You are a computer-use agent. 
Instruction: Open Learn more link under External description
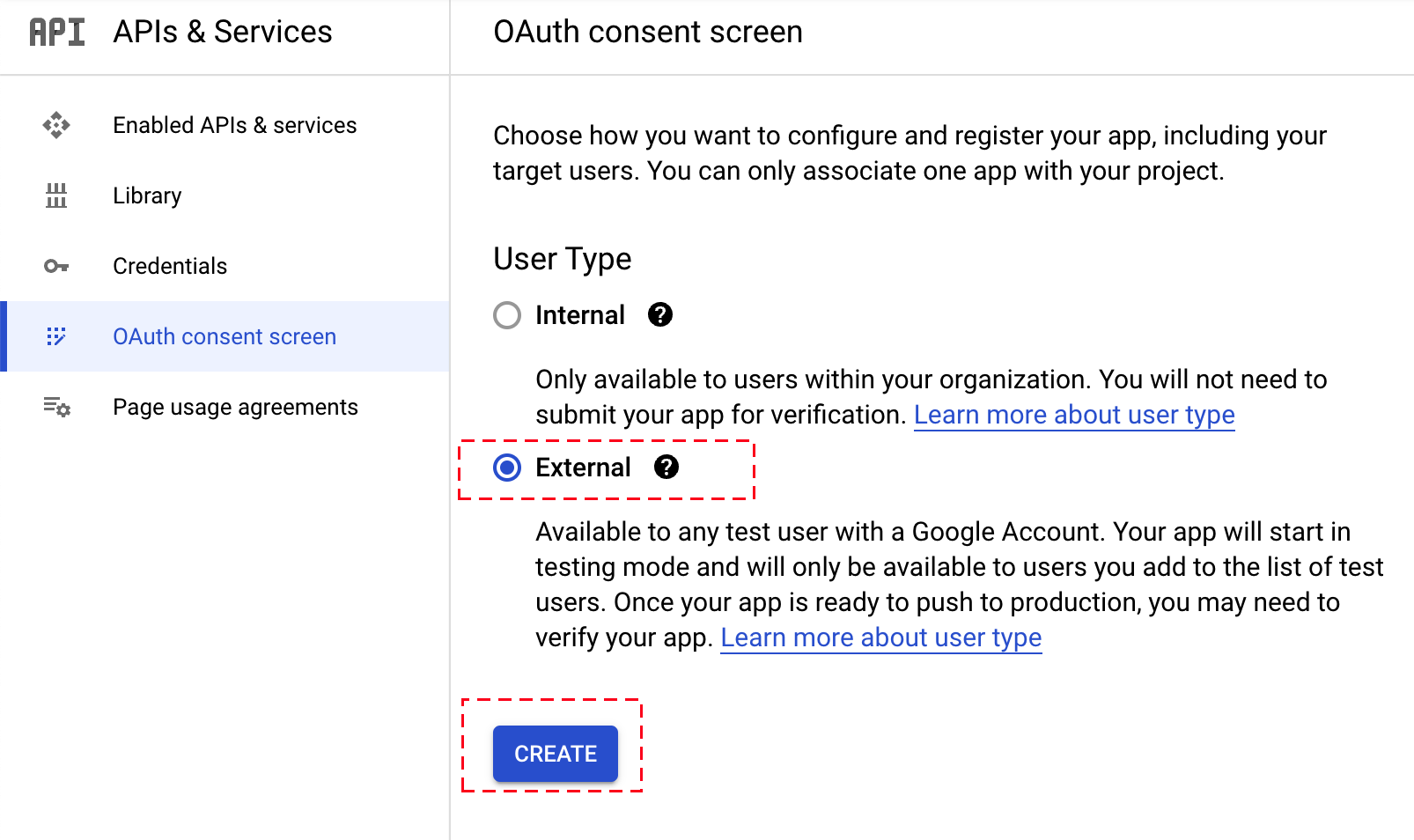point(881,637)
